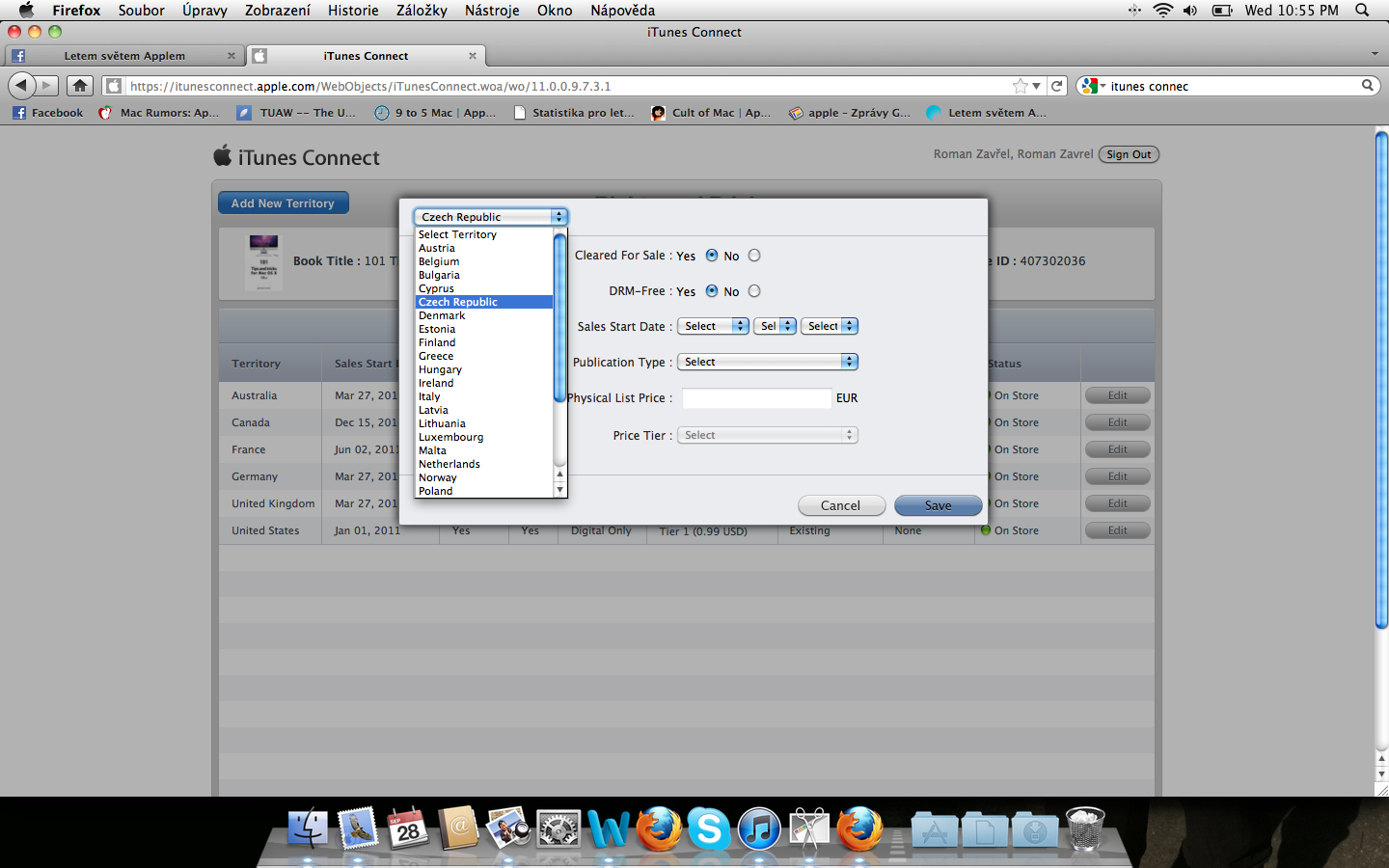Switch to the Letem světem Applem tab
The height and width of the screenshot is (868, 1389).
124,56
